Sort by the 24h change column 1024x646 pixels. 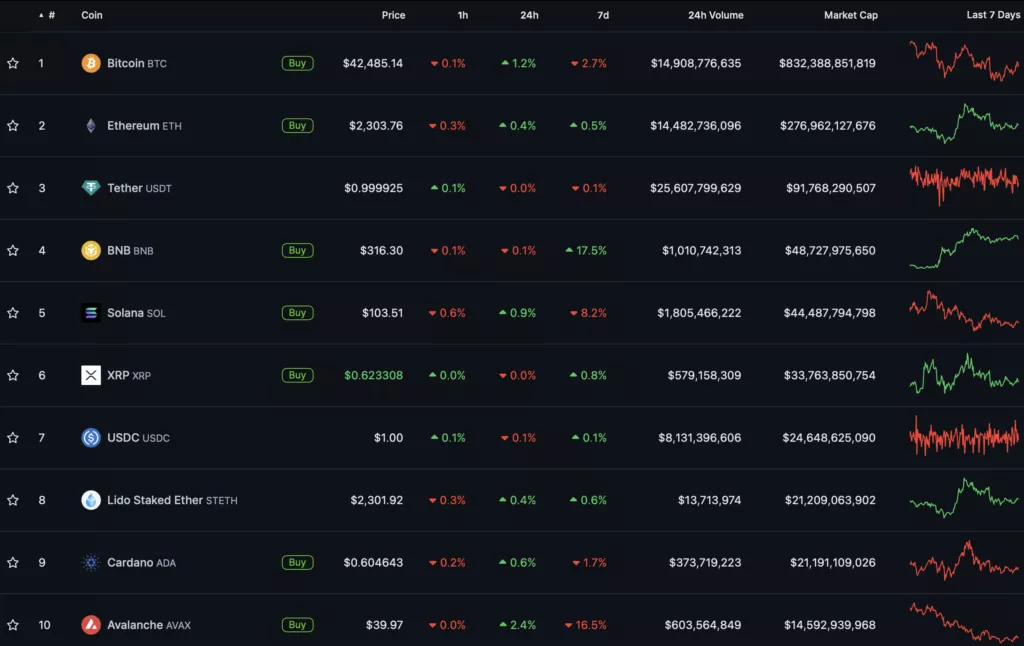tap(529, 15)
